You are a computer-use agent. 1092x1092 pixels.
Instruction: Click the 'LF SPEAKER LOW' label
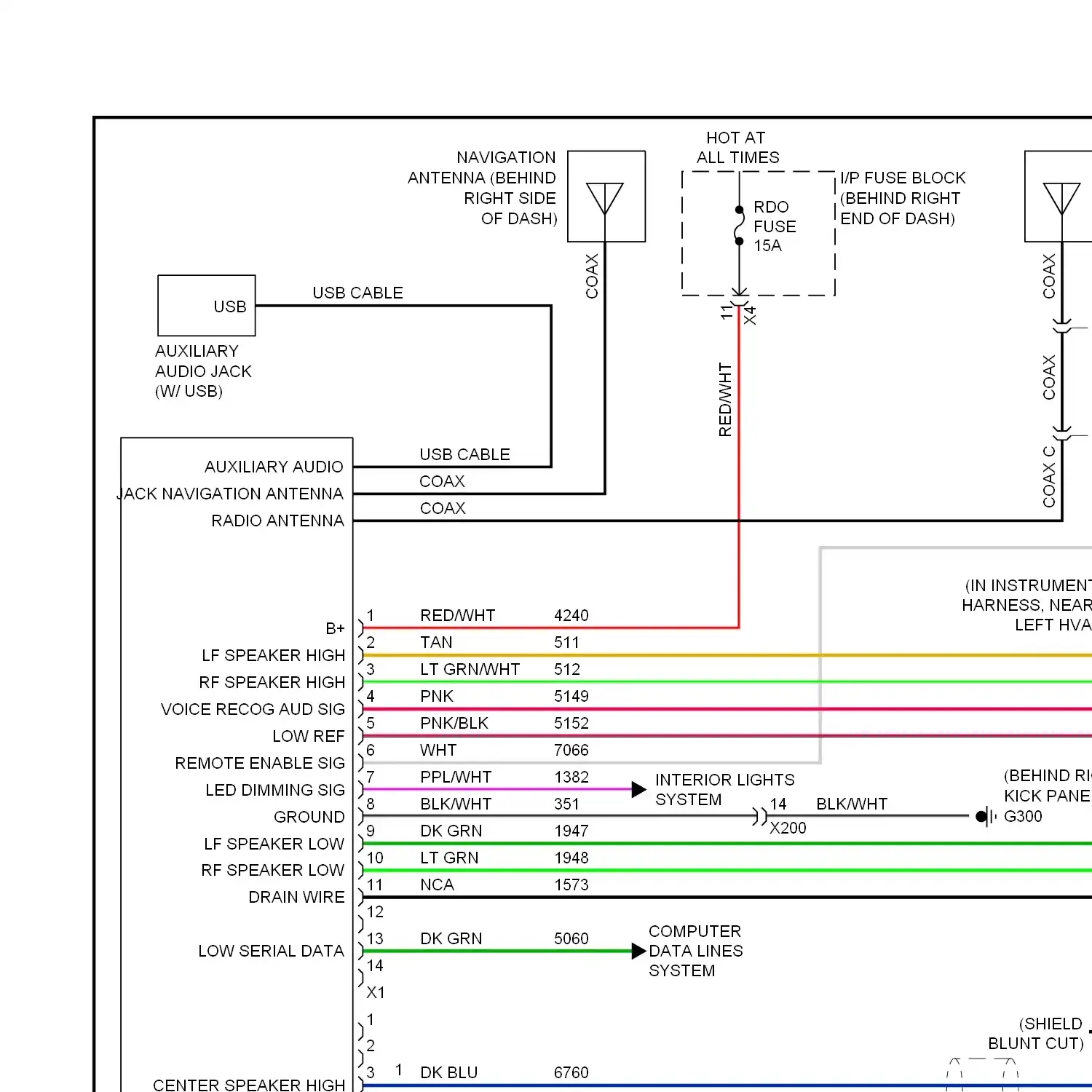[x=274, y=844]
